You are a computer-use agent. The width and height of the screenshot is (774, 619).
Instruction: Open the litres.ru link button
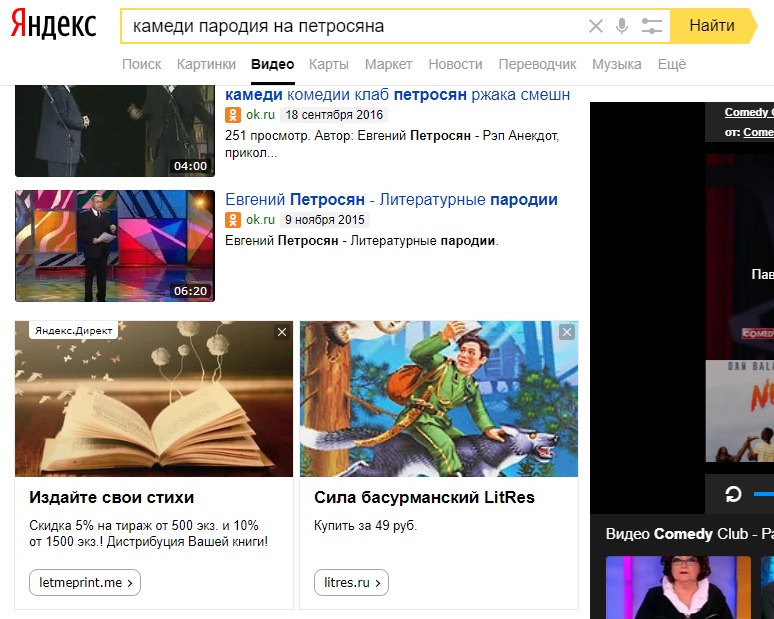pyautogui.click(x=351, y=582)
